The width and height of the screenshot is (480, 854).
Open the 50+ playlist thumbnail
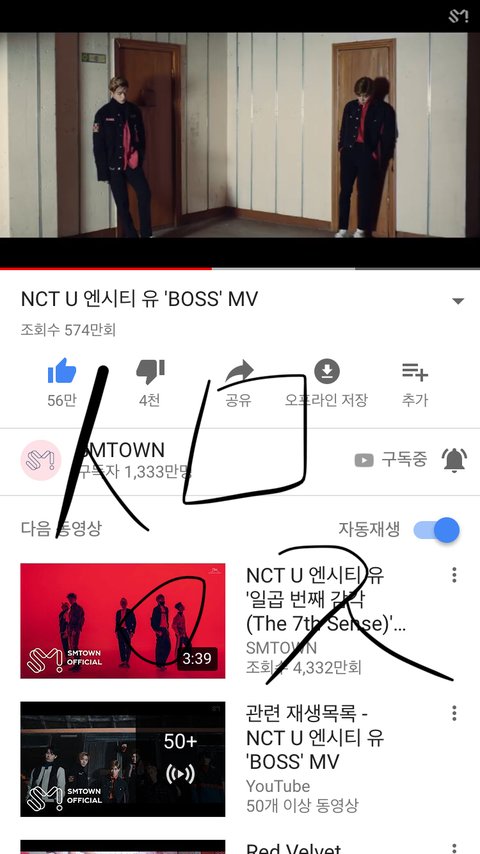(123, 759)
